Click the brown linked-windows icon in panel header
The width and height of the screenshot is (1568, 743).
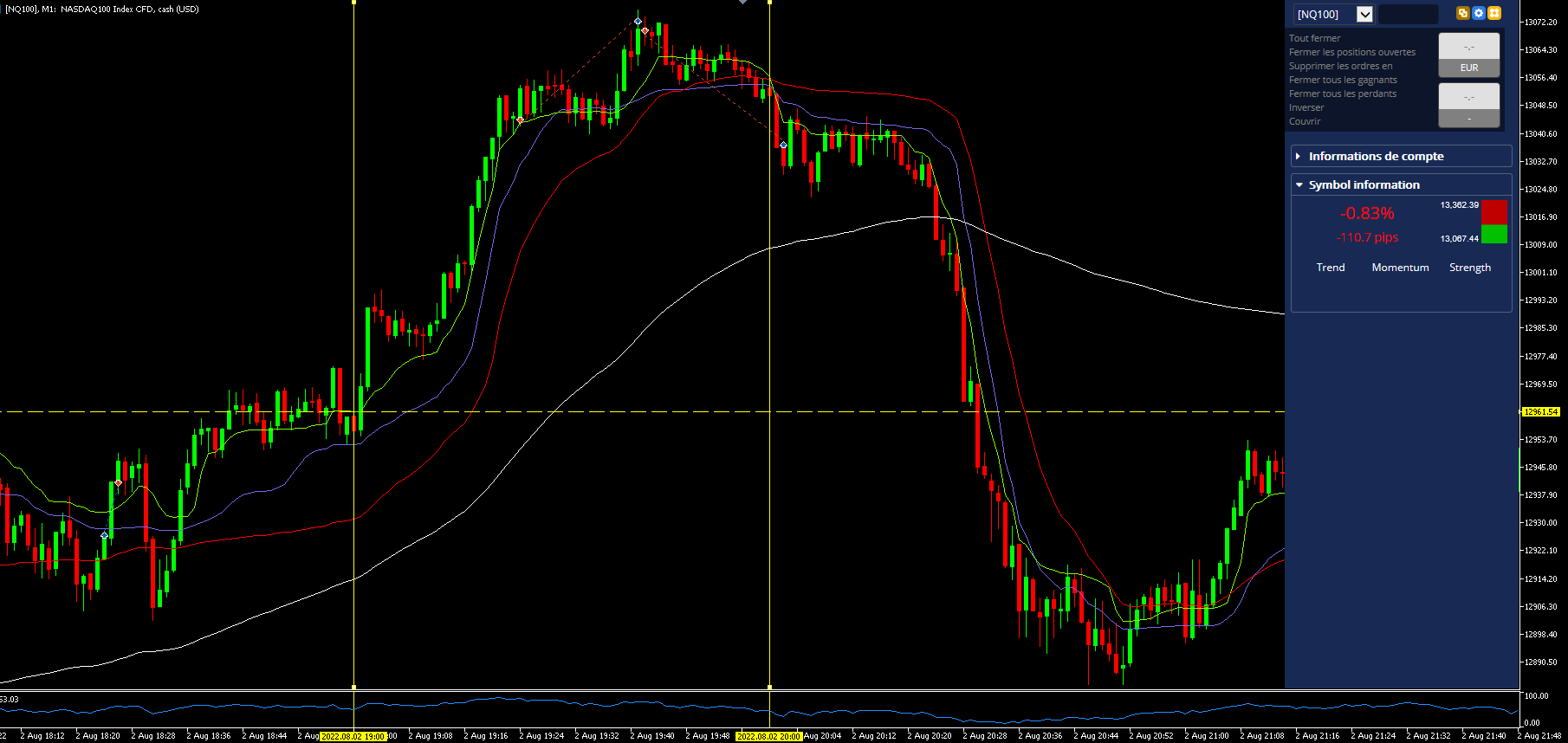[1463, 13]
